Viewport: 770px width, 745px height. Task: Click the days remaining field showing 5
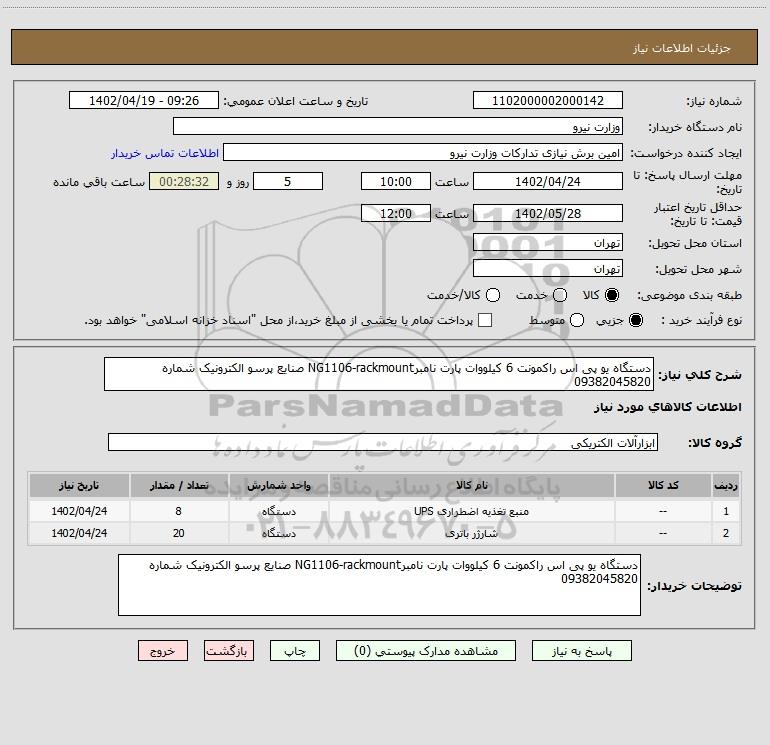click(x=288, y=181)
